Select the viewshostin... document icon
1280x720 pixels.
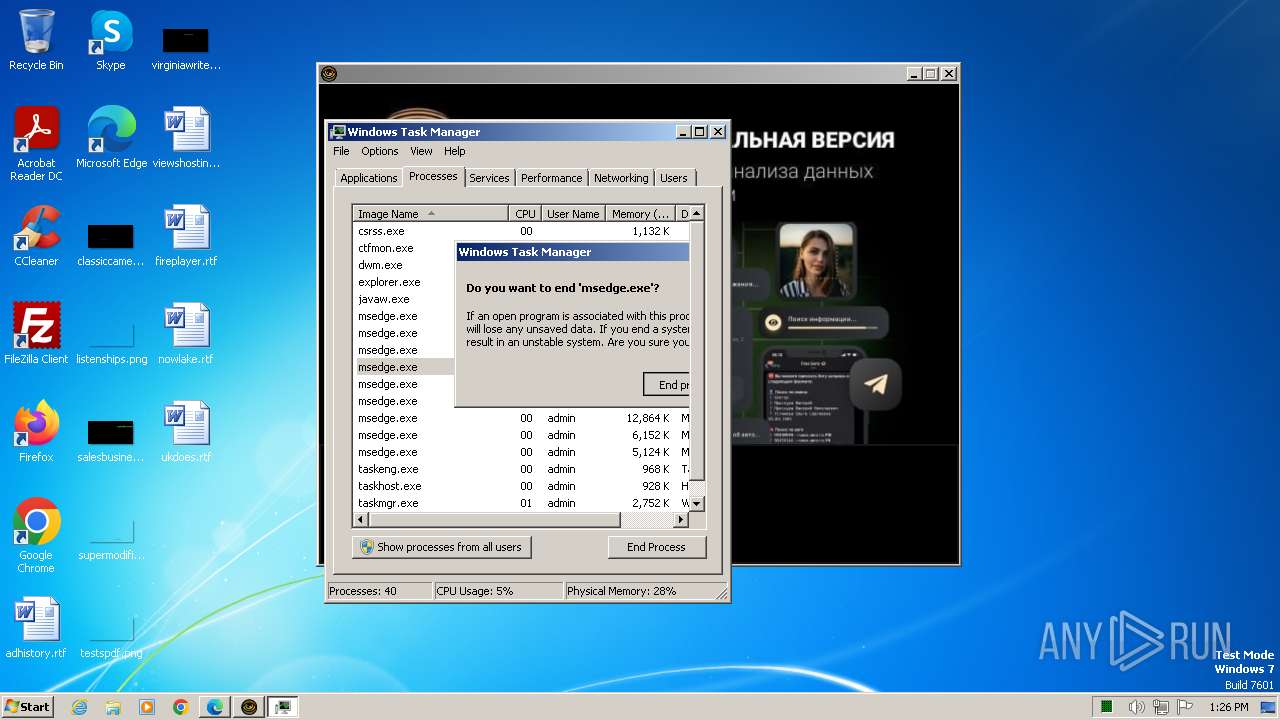click(186, 137)
